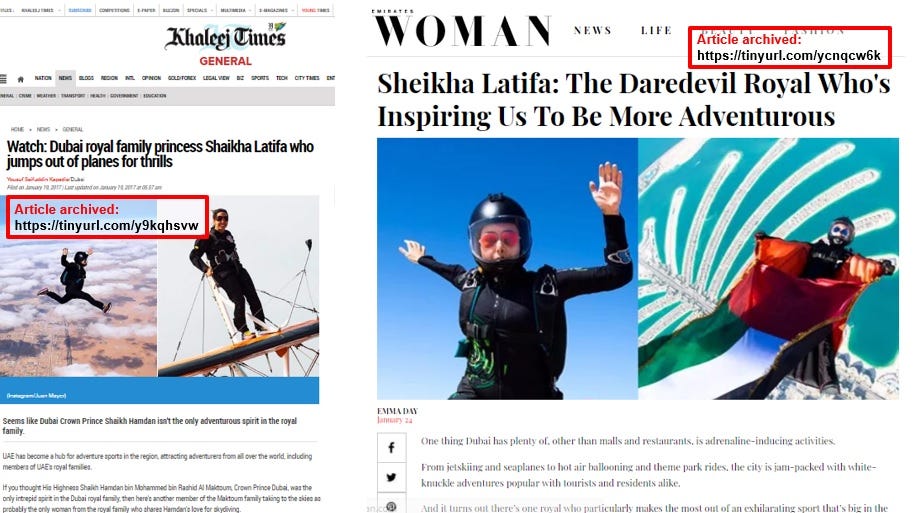Screen dimensions: 917x513
Task: Share article via Pinterest icon
Action: tap(391, 504)
